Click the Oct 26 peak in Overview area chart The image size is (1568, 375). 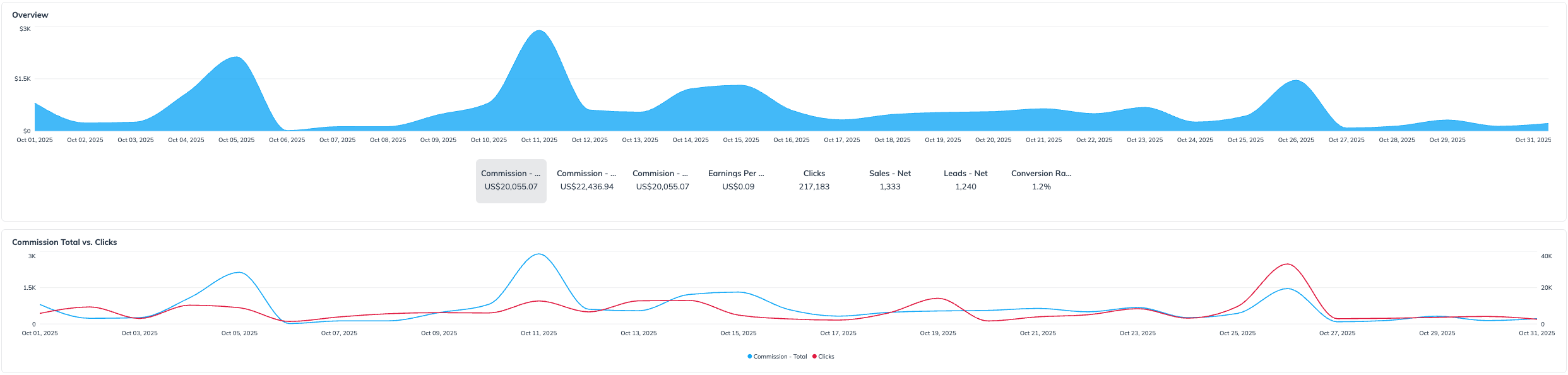pyautogui.click(x=1296, y=81)
